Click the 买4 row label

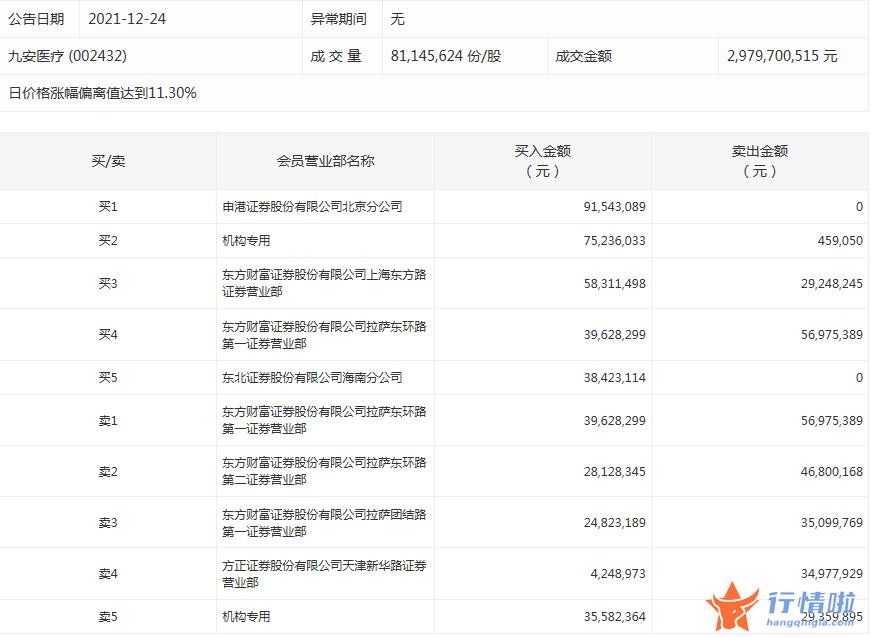tap(108, 335)
